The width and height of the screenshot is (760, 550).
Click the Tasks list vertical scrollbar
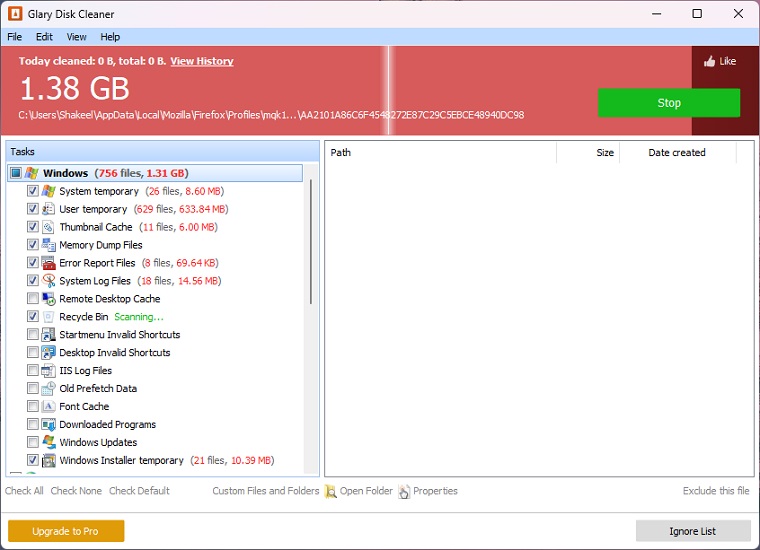[x=310, y=241]
